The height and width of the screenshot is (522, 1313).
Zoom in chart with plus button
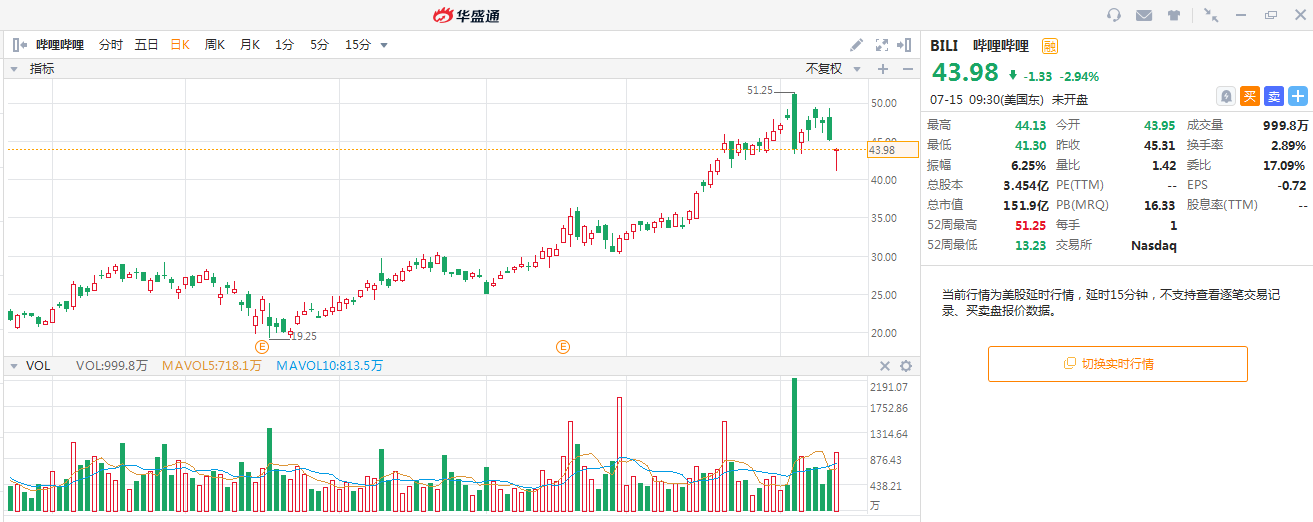click(x=882, y=69)
